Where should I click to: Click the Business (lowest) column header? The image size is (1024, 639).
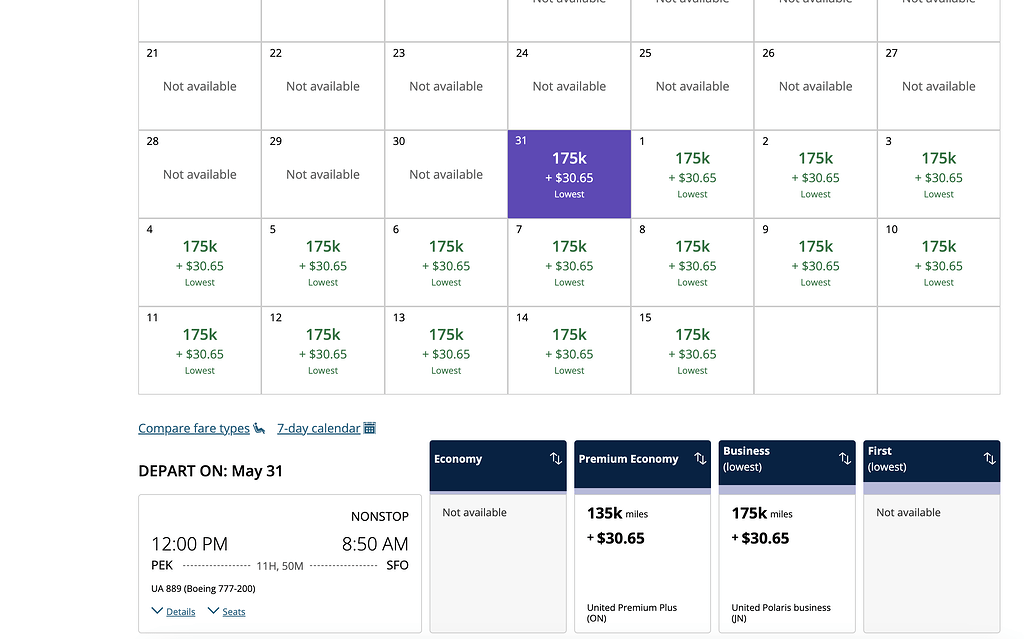tap(770, 459)
